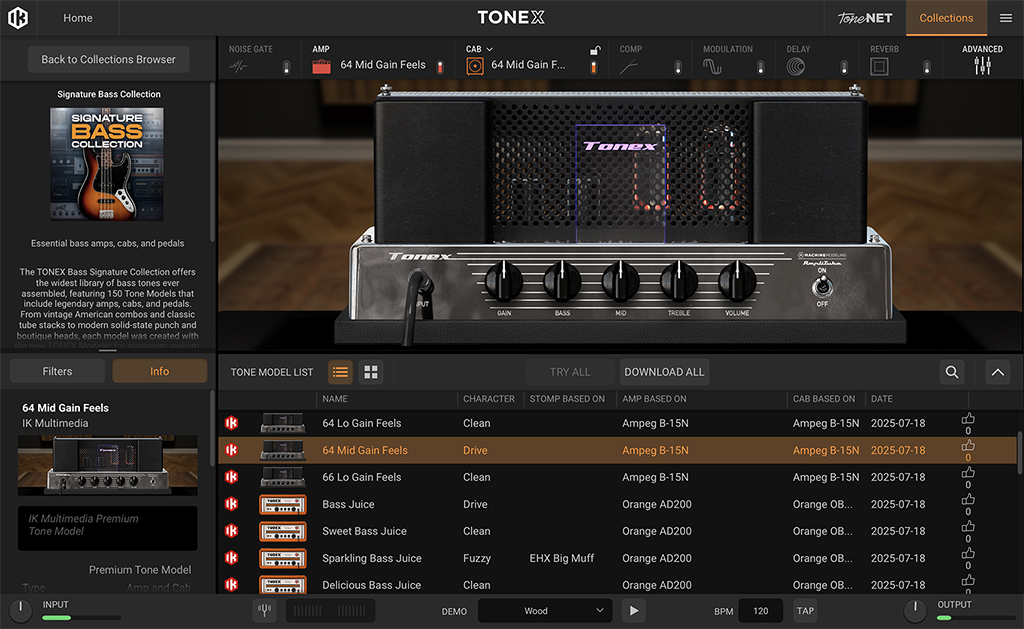Open the Filters tab
The image size is (1024, 629).
57,371
